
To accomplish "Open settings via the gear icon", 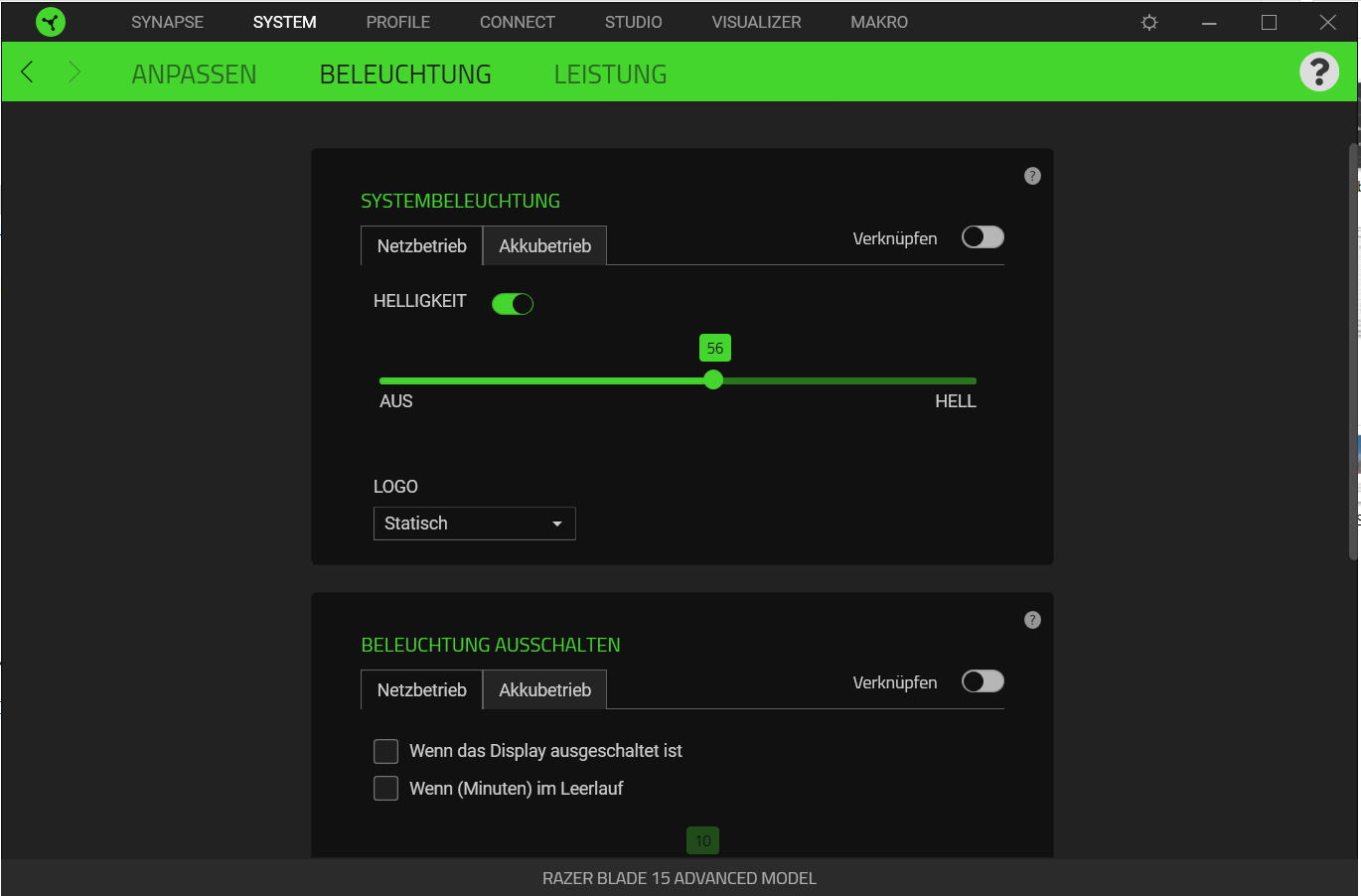I will pos(1149,22).
